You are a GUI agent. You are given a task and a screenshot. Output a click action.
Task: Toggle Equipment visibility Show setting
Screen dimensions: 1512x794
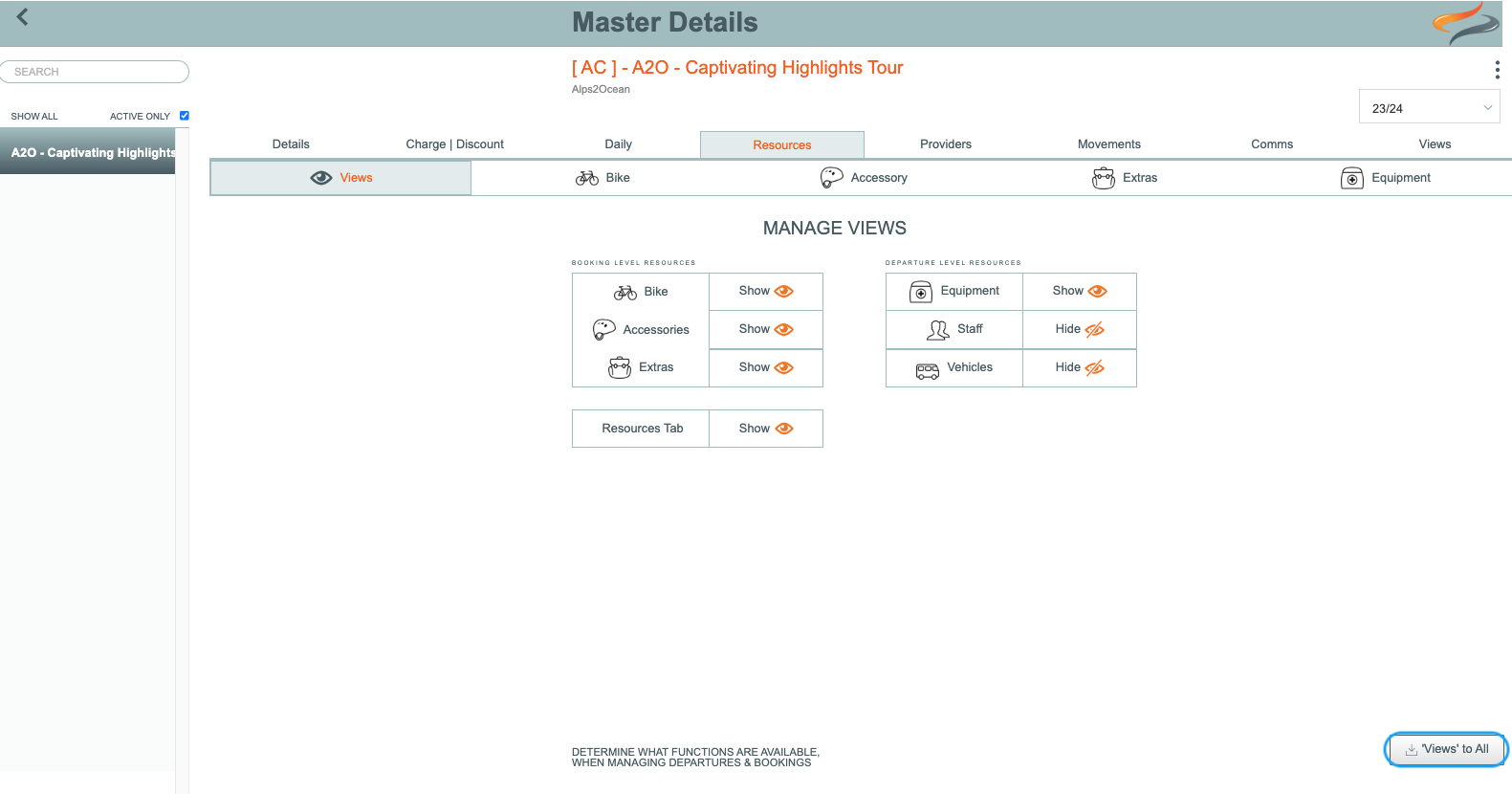(x=1080, y=291)
